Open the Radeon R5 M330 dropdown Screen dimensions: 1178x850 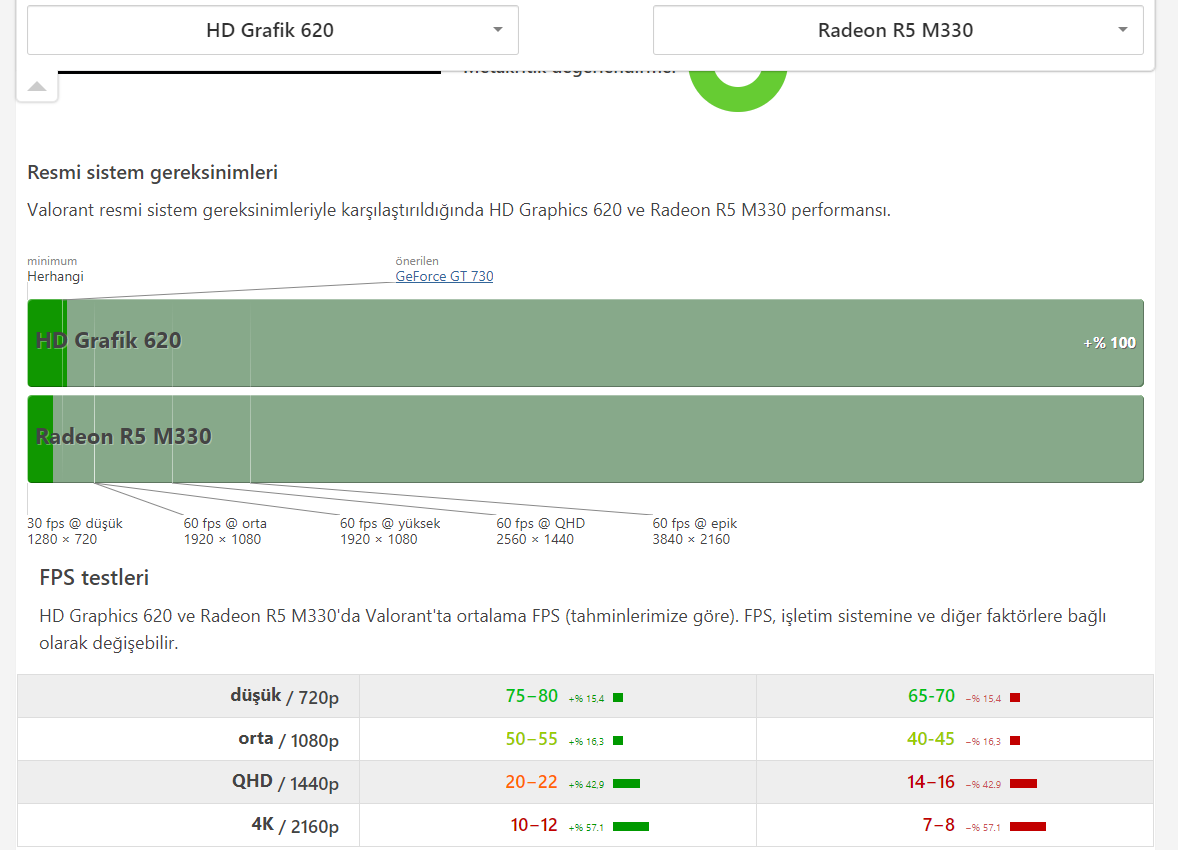(898, 30)
